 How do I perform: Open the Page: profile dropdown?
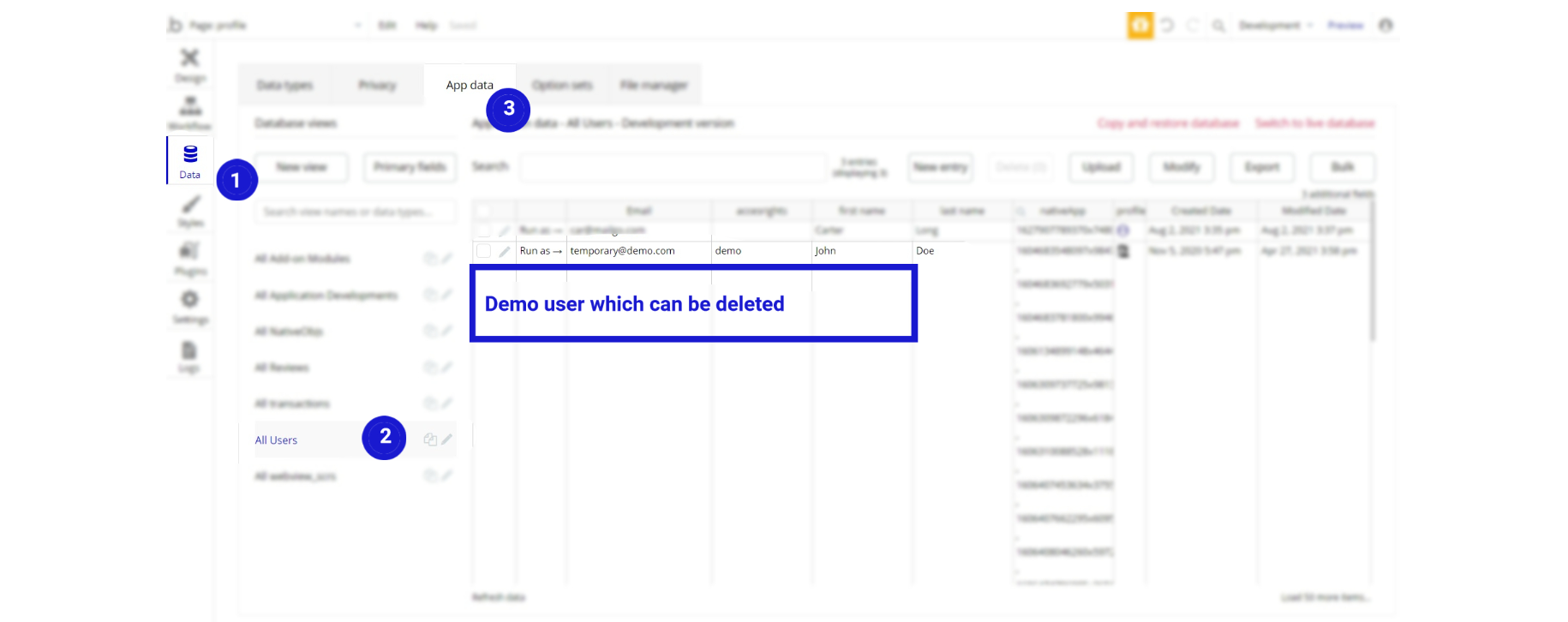coord(276,26)
